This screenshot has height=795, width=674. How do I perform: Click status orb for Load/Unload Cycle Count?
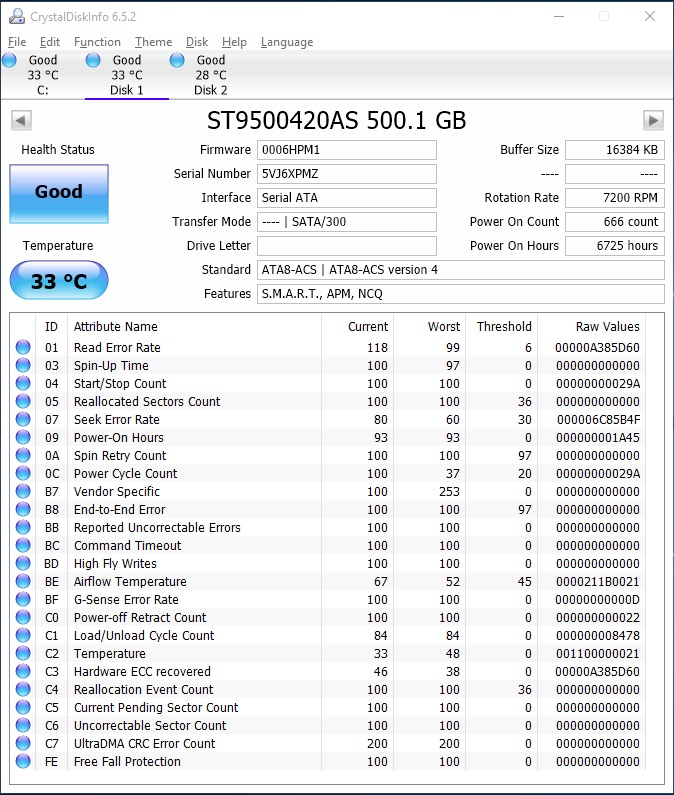[23, 635]
